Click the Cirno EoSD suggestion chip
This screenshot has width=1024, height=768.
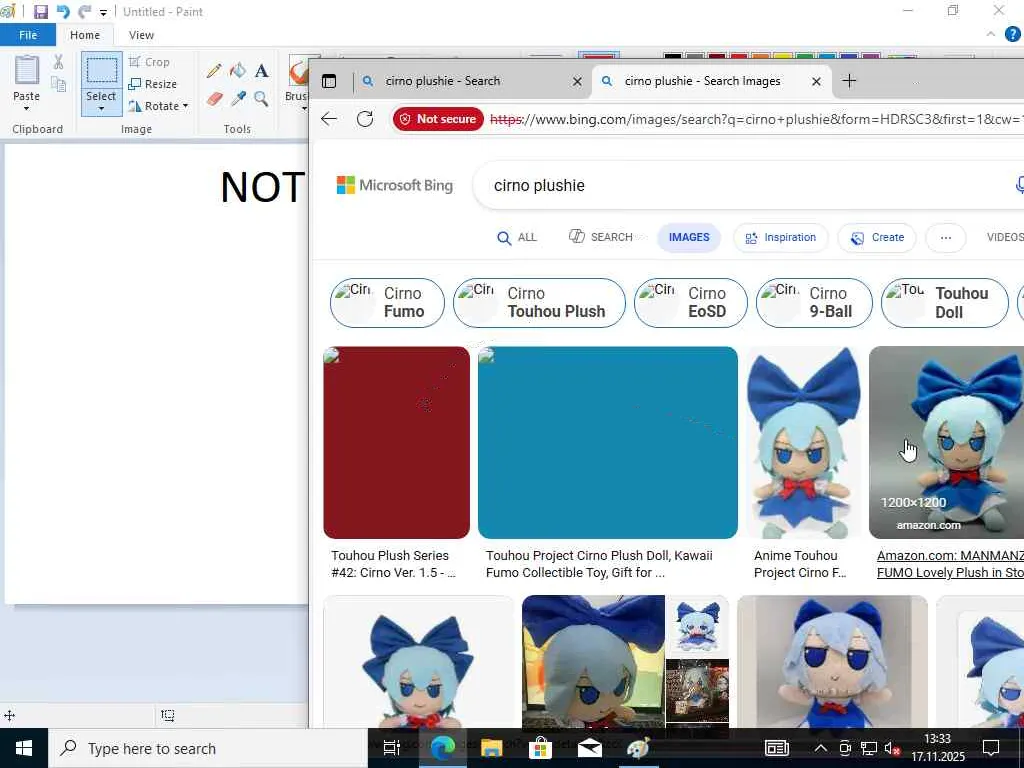click(691, 302)
